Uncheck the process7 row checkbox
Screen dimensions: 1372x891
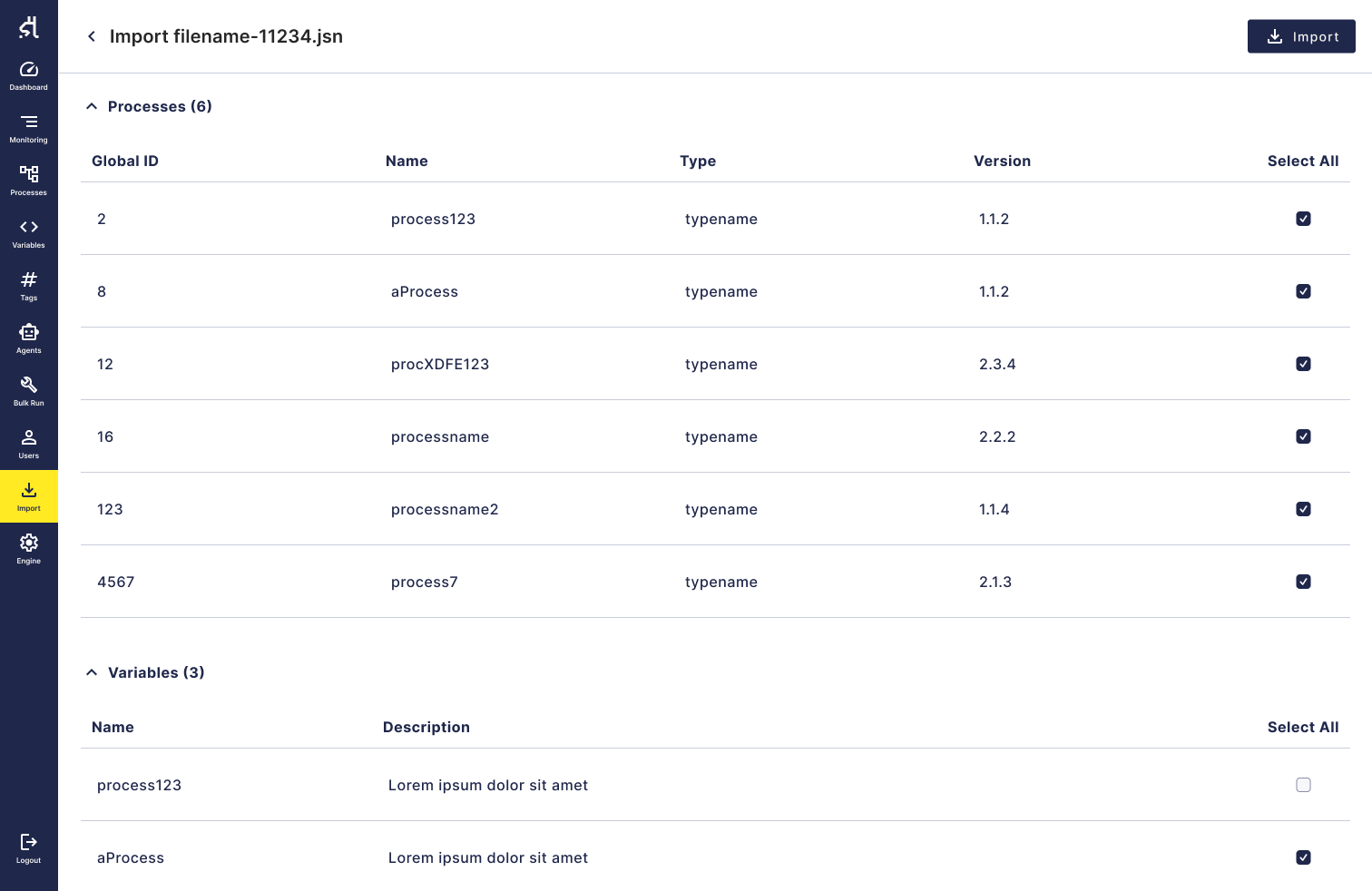[1303, 582]
